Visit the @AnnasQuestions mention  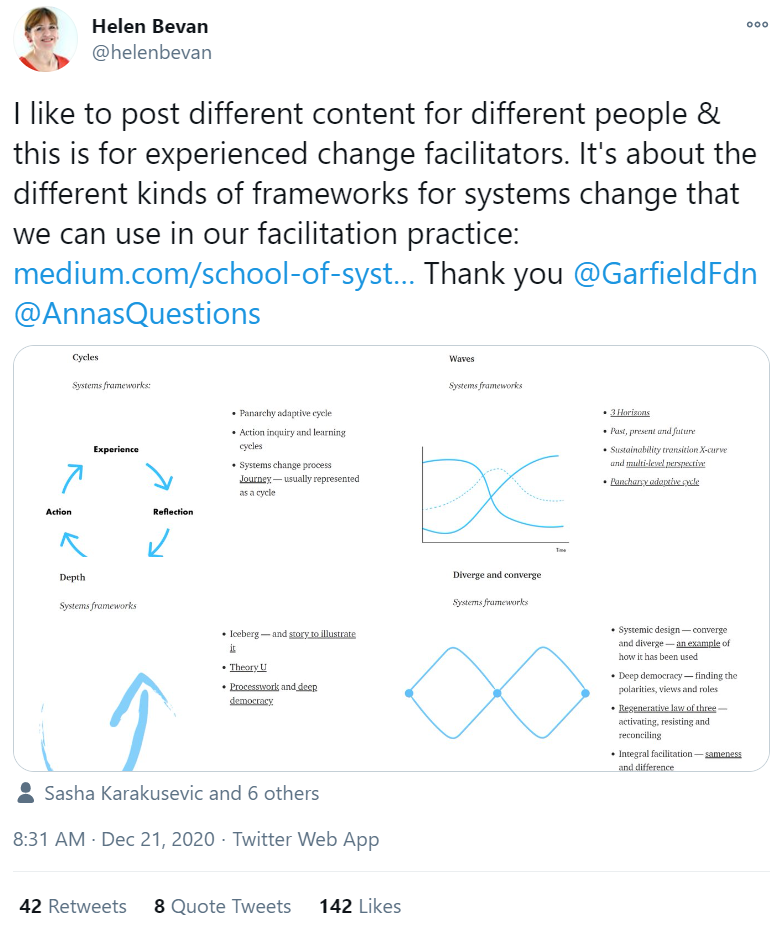137,313
